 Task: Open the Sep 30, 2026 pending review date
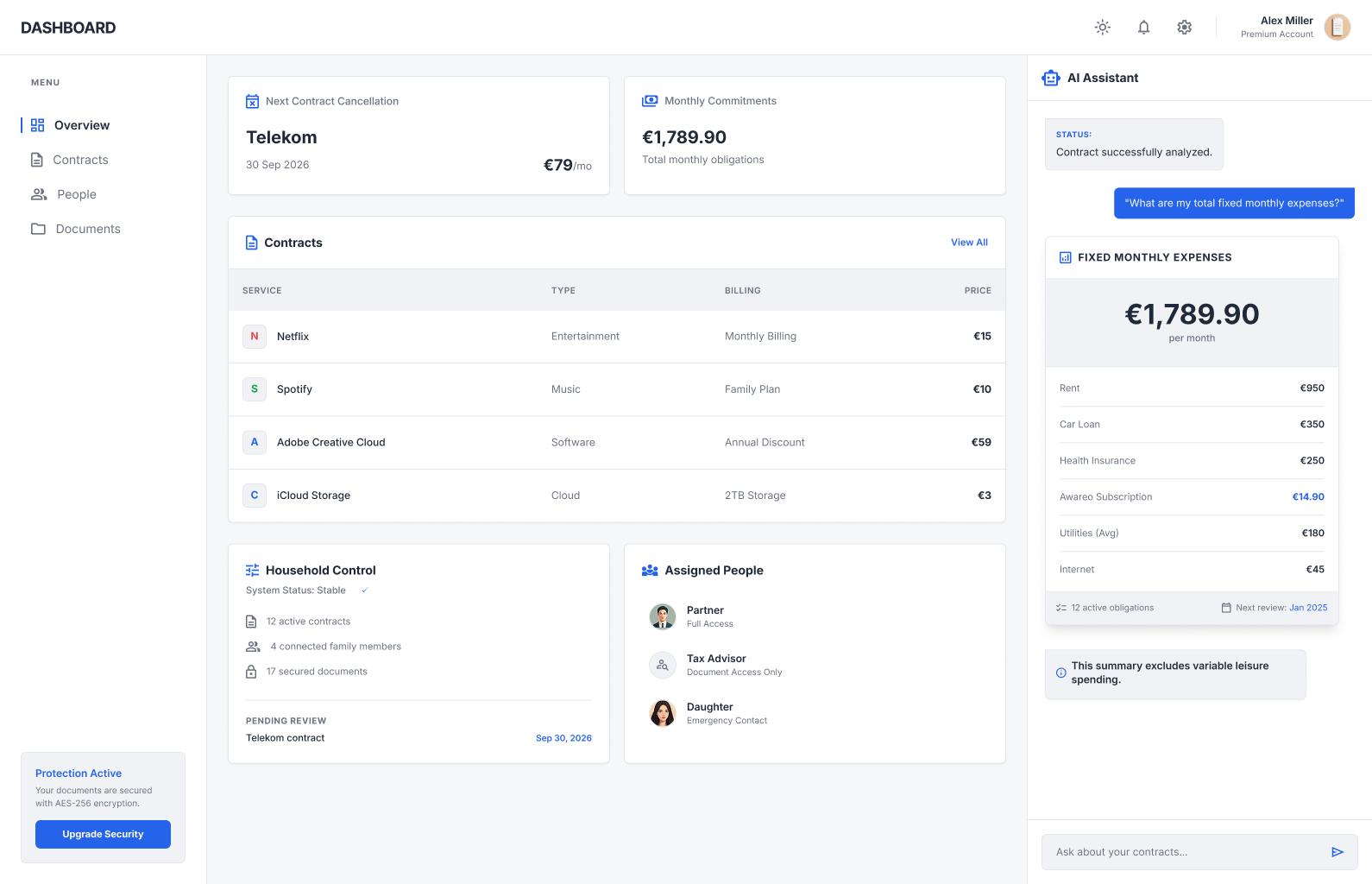563,738
